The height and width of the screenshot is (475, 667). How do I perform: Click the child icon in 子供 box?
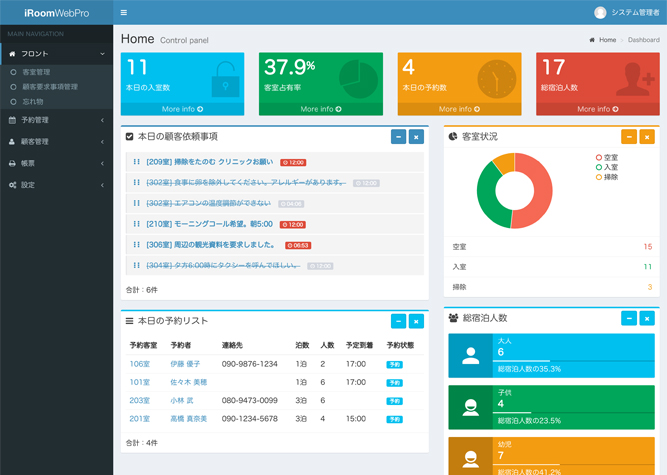tap(470, 407)
